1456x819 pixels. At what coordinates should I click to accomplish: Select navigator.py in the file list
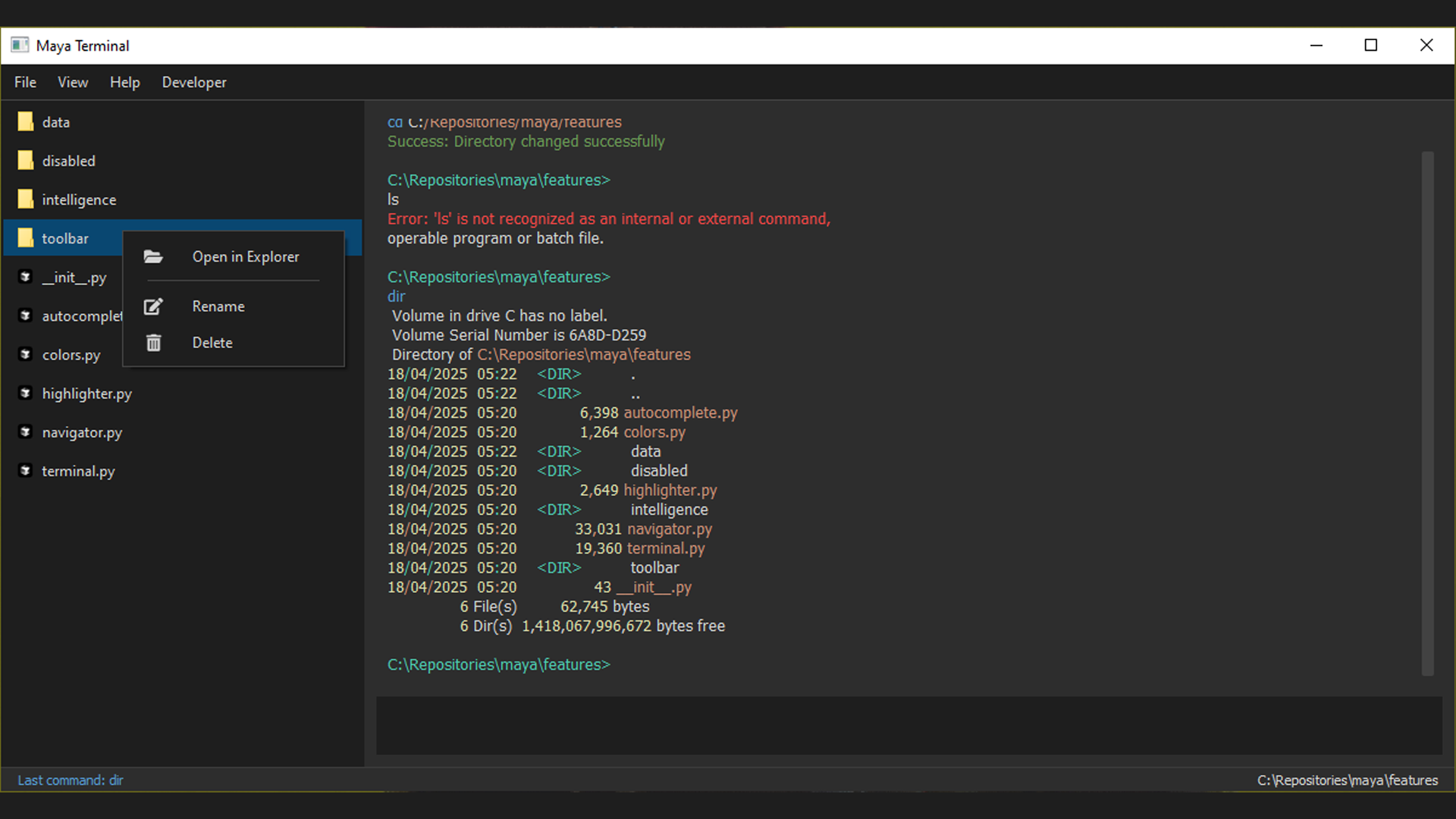click(x=82, y=432)
